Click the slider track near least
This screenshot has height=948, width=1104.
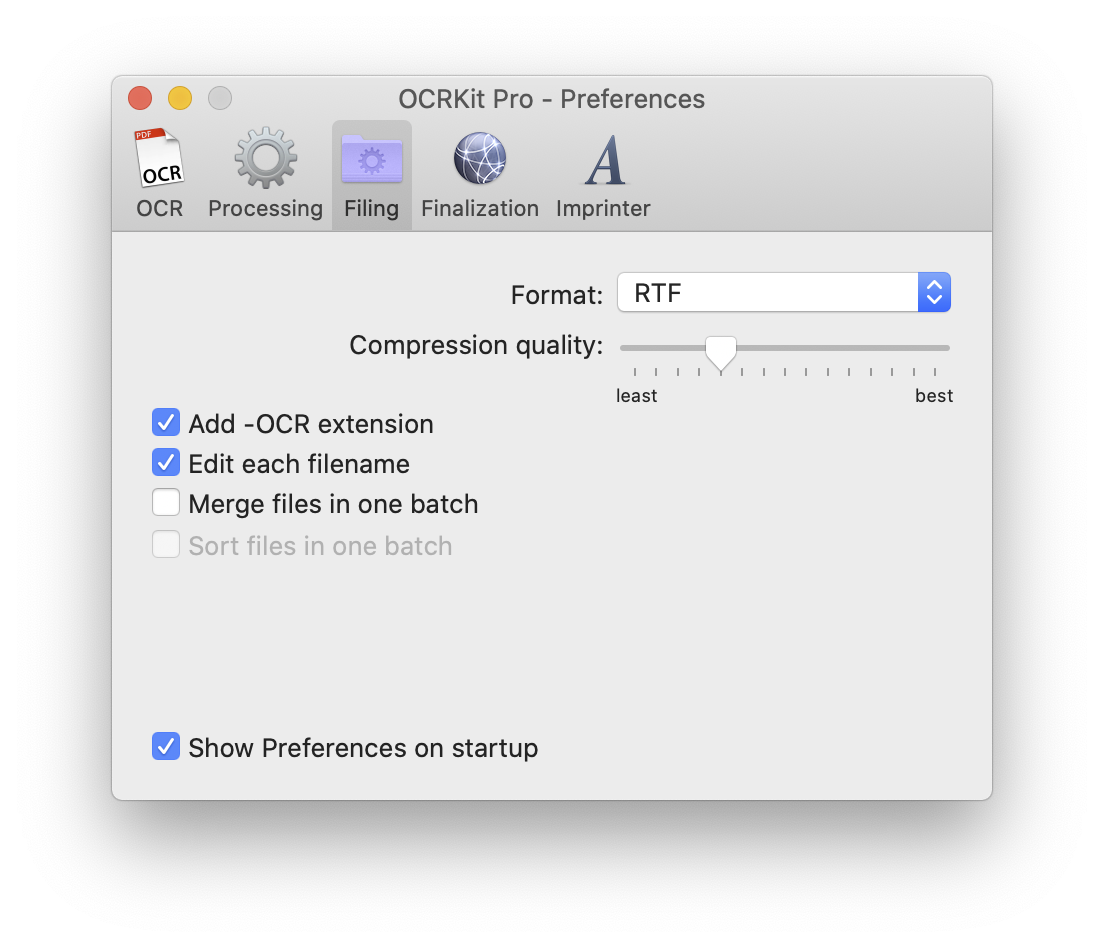(x=636, y=348)
